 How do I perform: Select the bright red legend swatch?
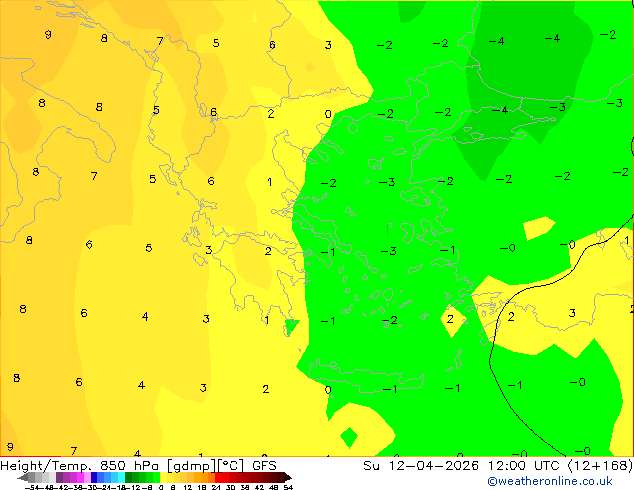218,477
